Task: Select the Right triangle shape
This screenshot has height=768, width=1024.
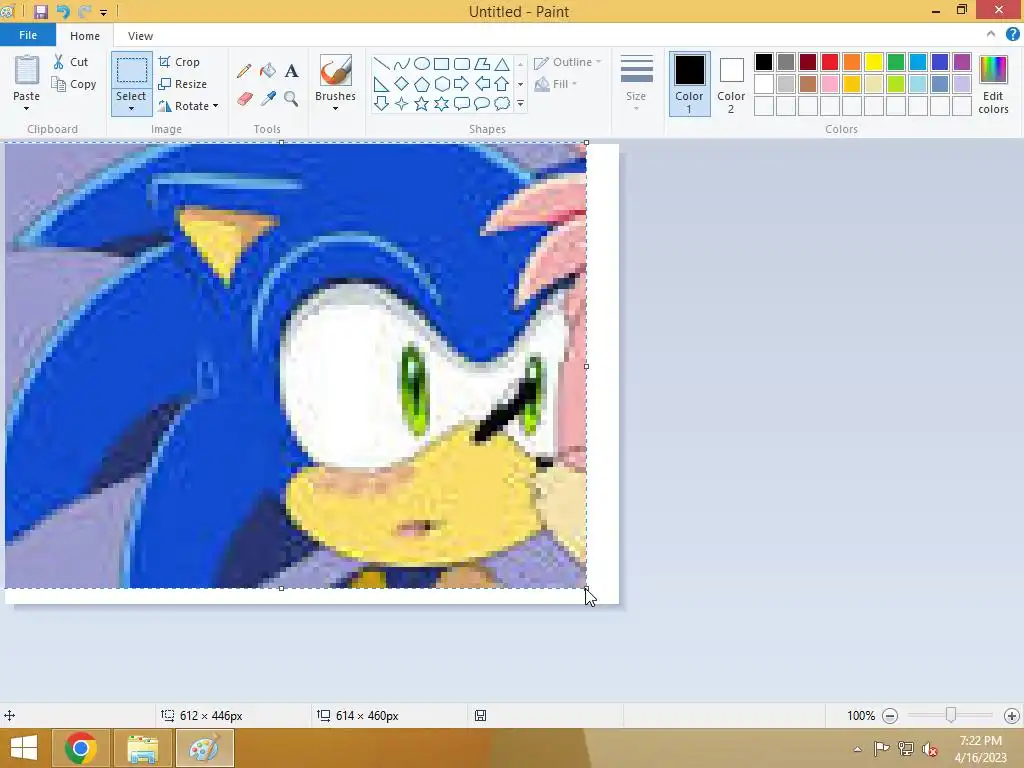Action: click(381, 84)
